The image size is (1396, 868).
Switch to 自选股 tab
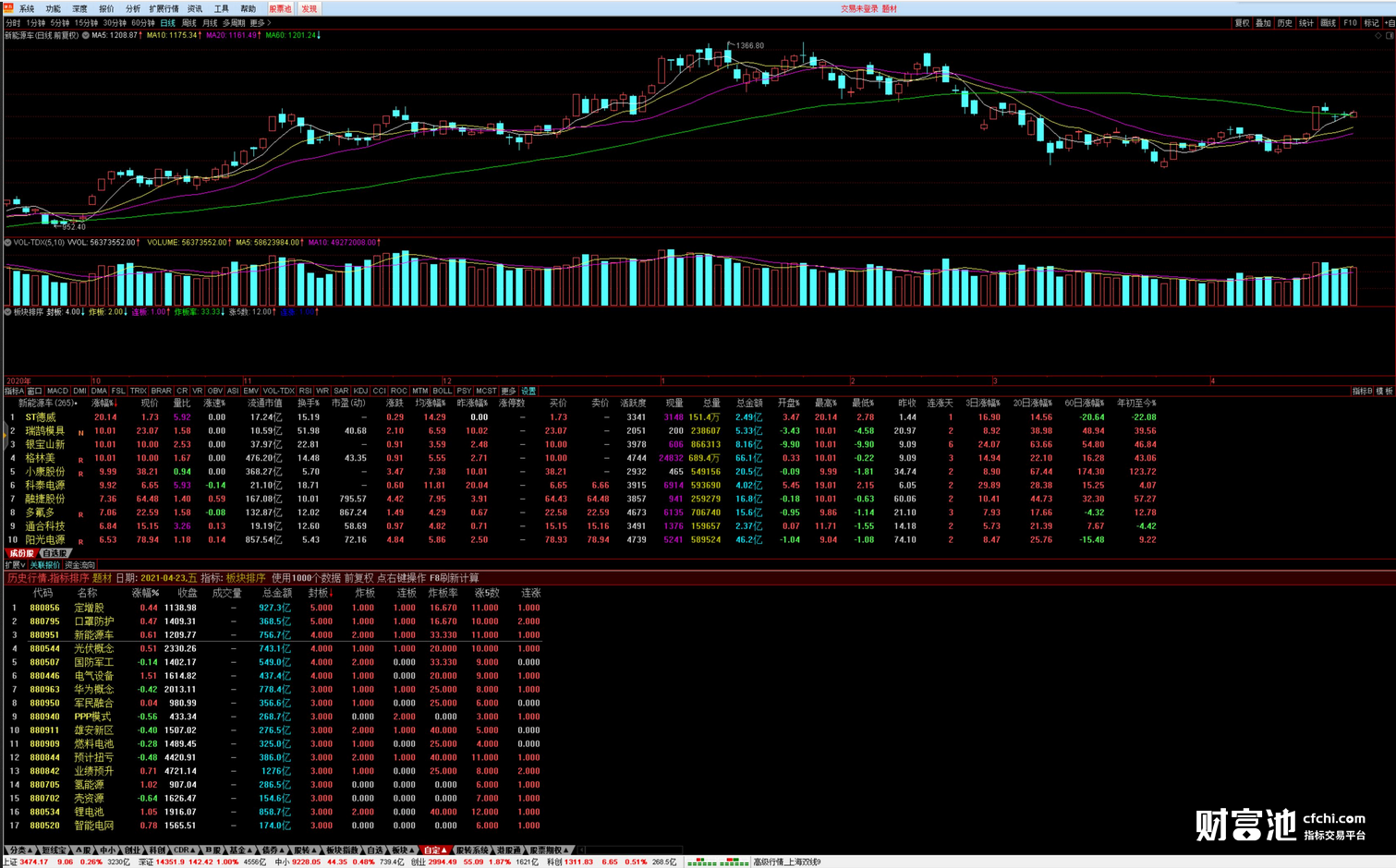coord(55,554)
